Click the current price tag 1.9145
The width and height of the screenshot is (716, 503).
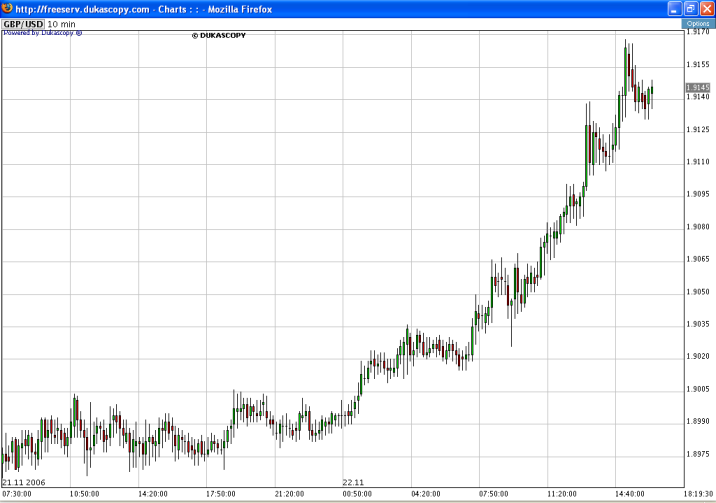pos(698,88)
